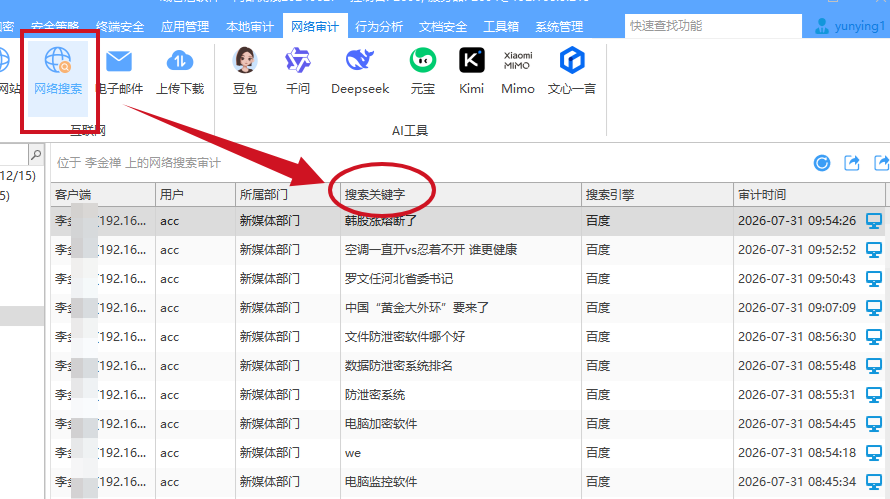The width and height of the screenshot is (890, 499).
Task: Click monitor icon in 08:54:18 row
Action: (874, 452)
